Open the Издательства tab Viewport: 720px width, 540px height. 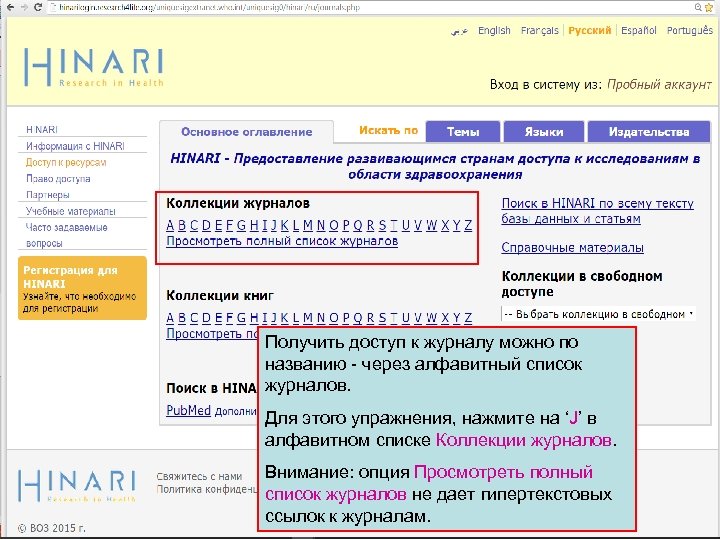[x=649, y=132]
